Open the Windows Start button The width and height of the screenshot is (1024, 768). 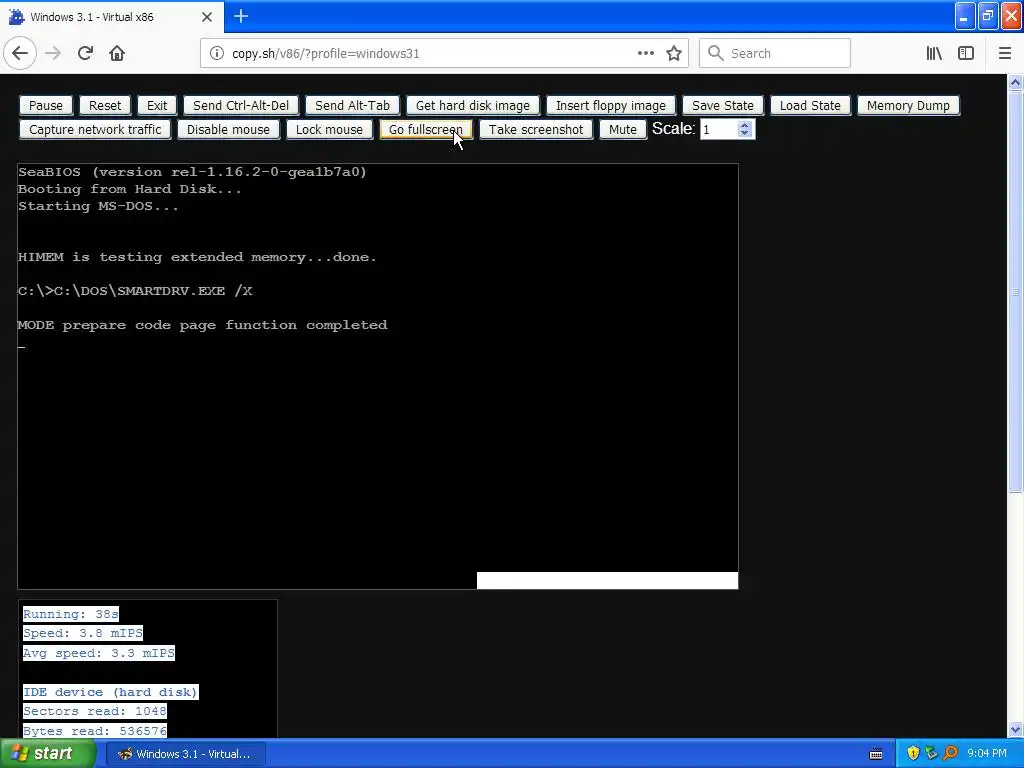point(47,754)
